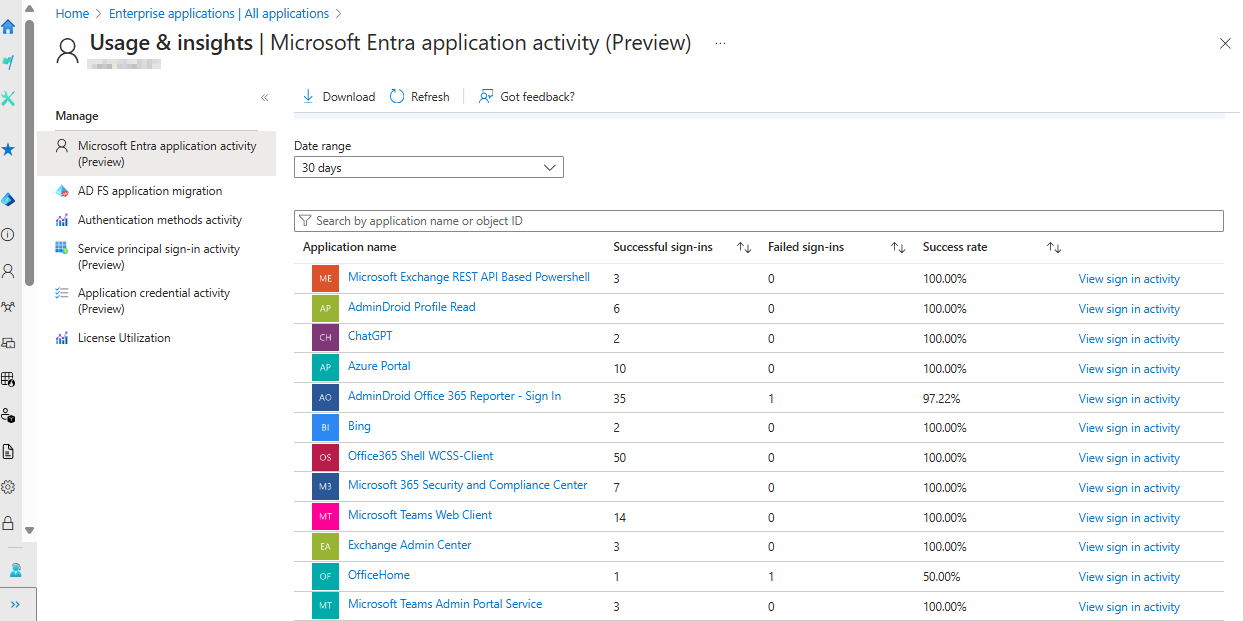The width and height of the screenshot is (1243, 621).
Task: View sign in activity for Bing
Action: tap(1128, 428)
